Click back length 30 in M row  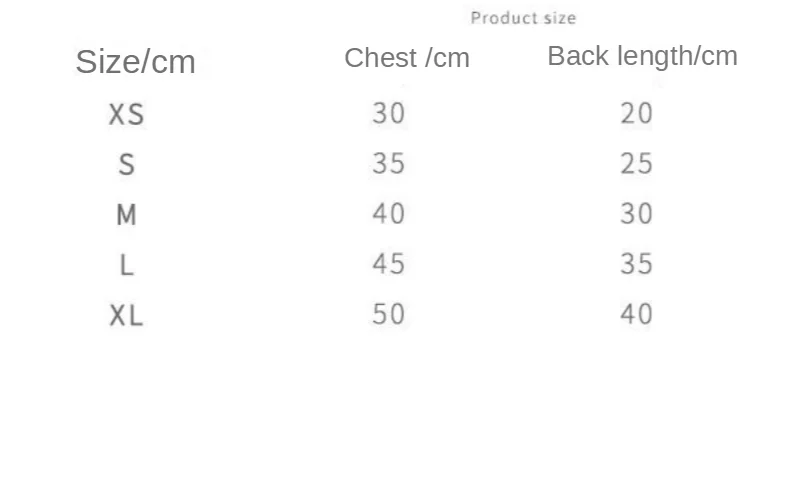point(636,214)
